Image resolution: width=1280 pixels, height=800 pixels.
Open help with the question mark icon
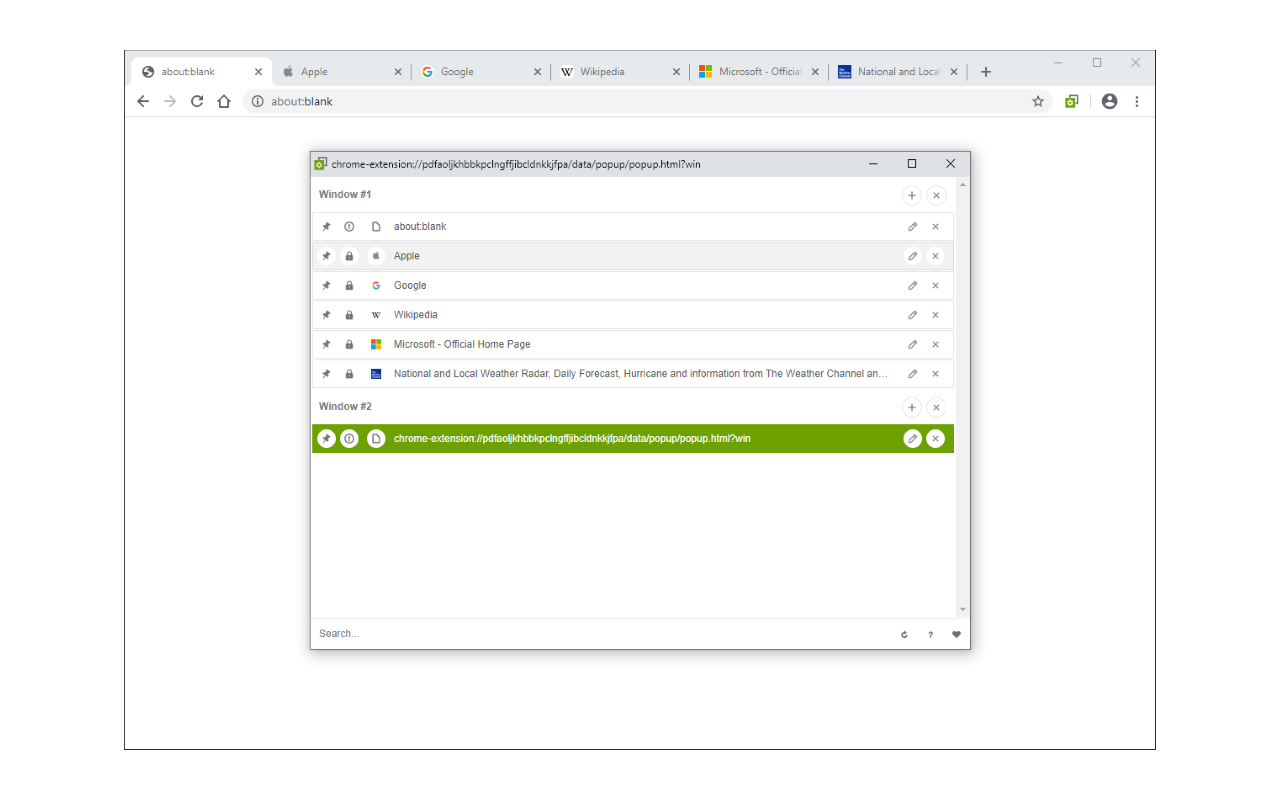[930, 634]
